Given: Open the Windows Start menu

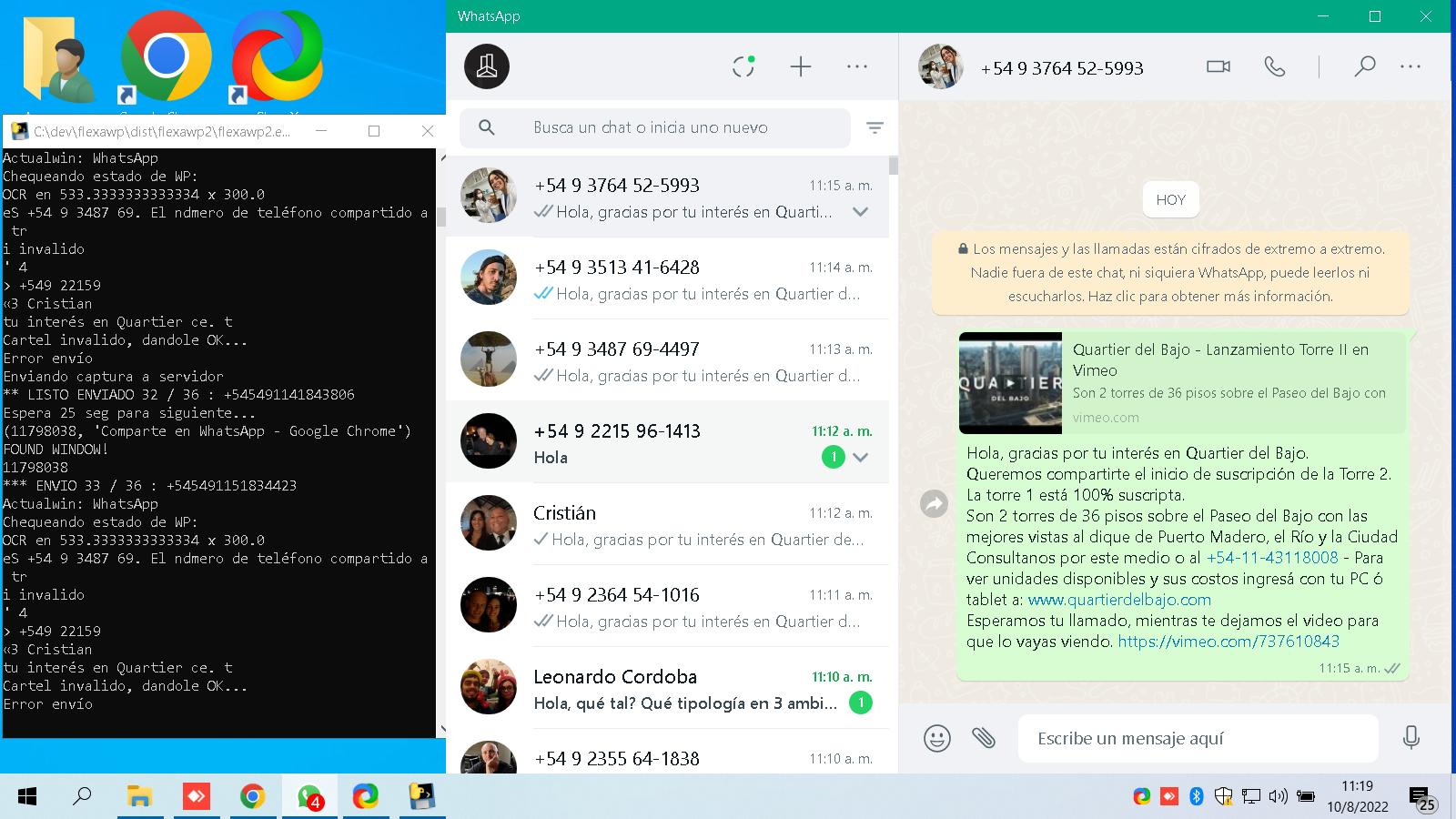Looking at the screenshot, I should coord(27,797).
